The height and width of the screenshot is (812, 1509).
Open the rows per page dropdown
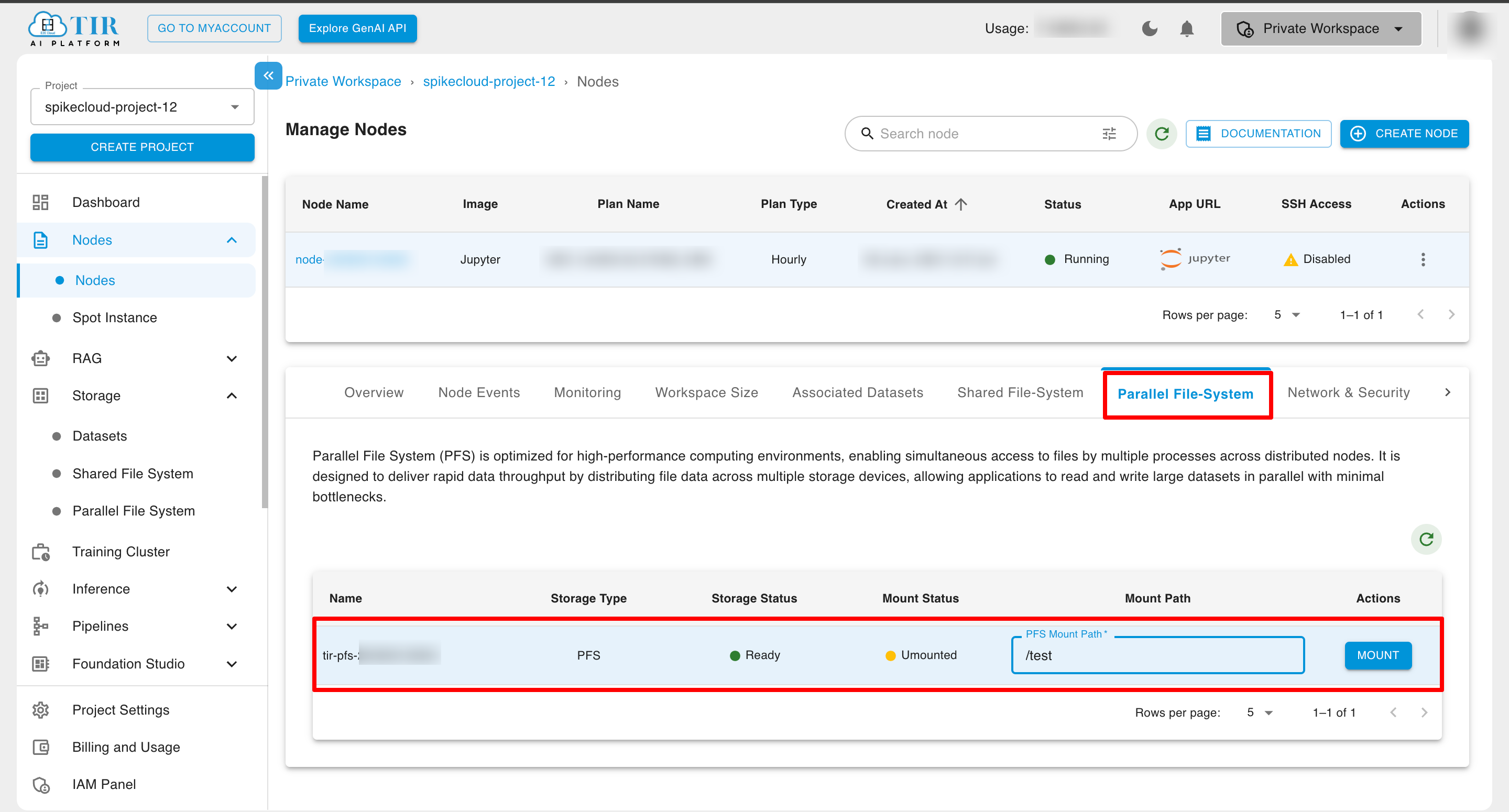coord(1286,315)
